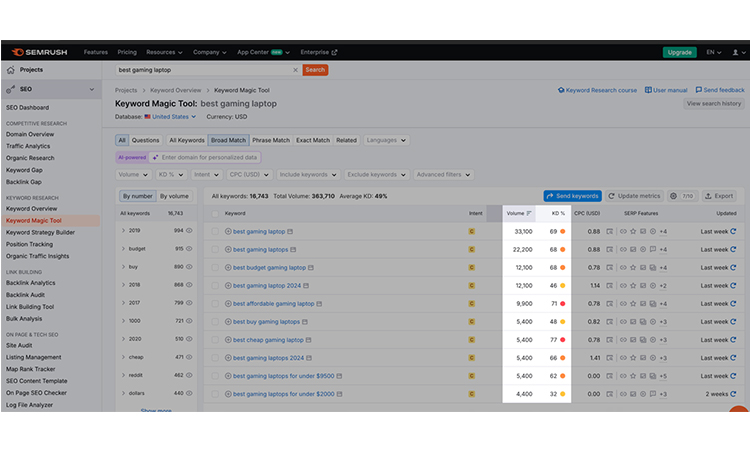
Task: Click add icon for best gaming laptop
Action: [228, 231]
